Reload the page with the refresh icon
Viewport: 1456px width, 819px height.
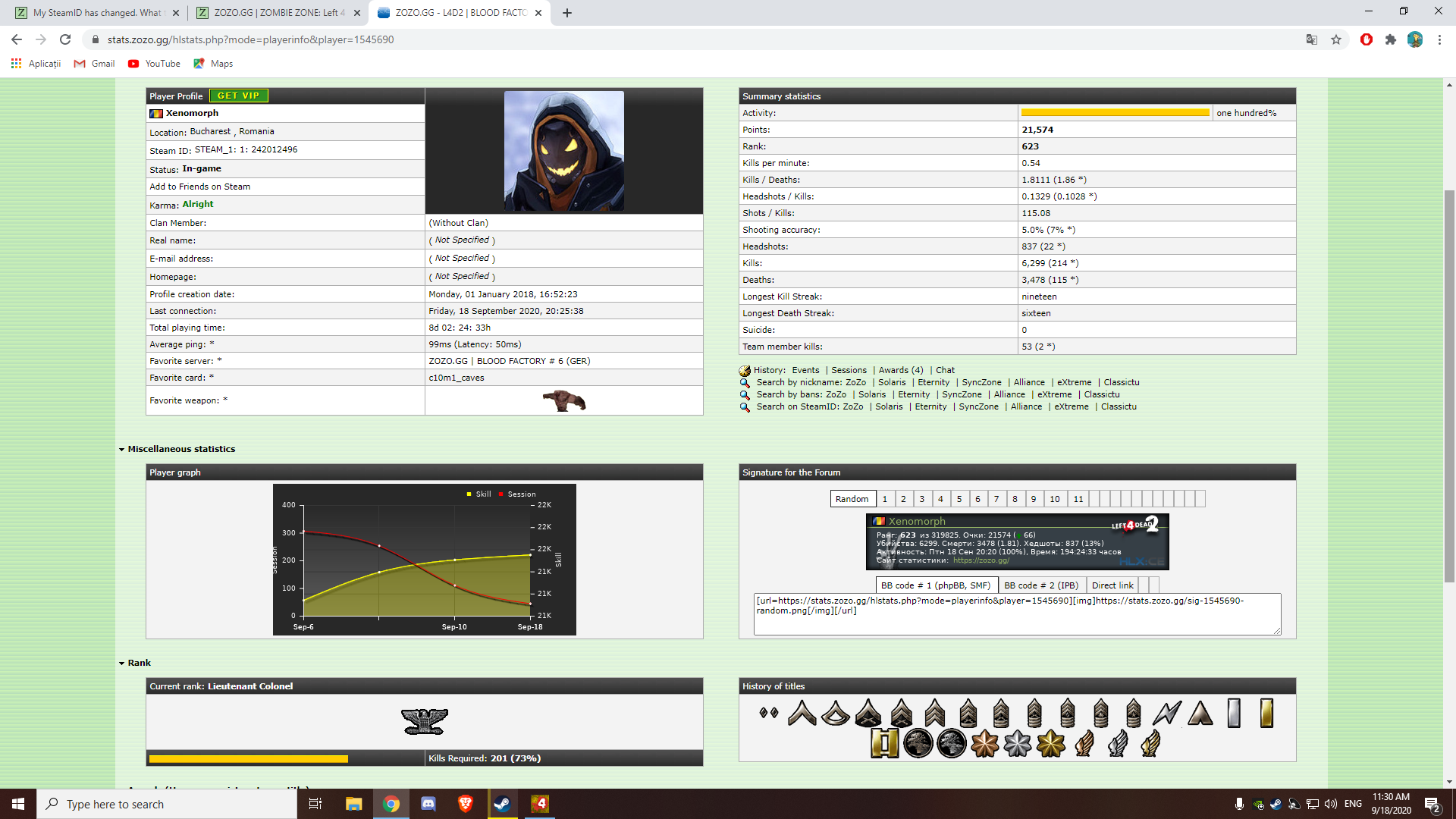(65, 39)
